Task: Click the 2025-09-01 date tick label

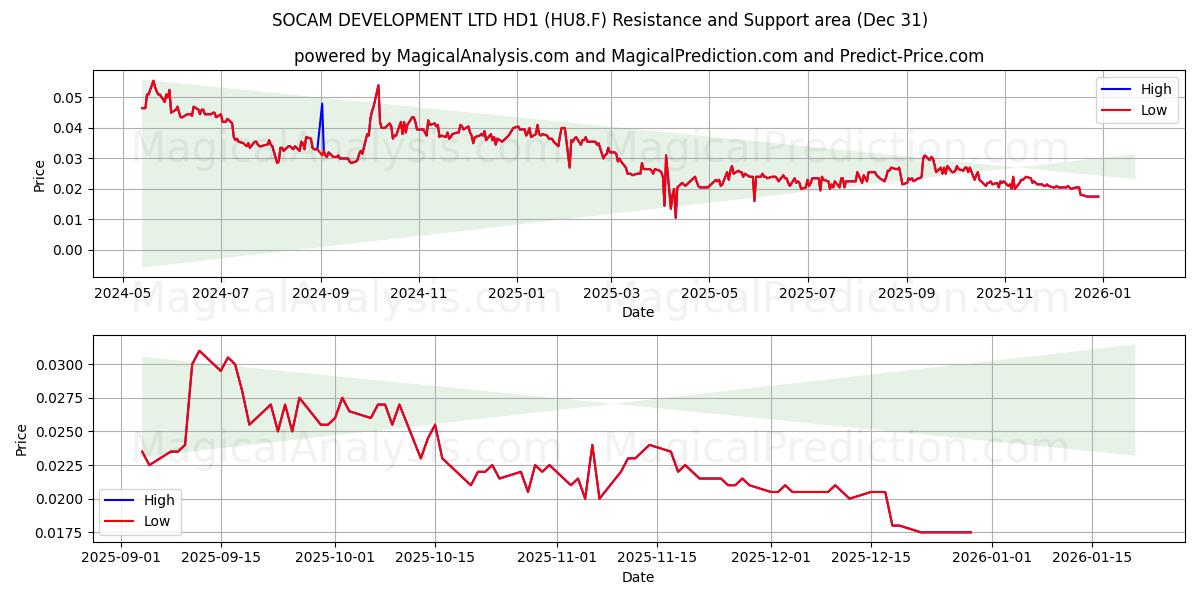Action: tap(121, 559)
